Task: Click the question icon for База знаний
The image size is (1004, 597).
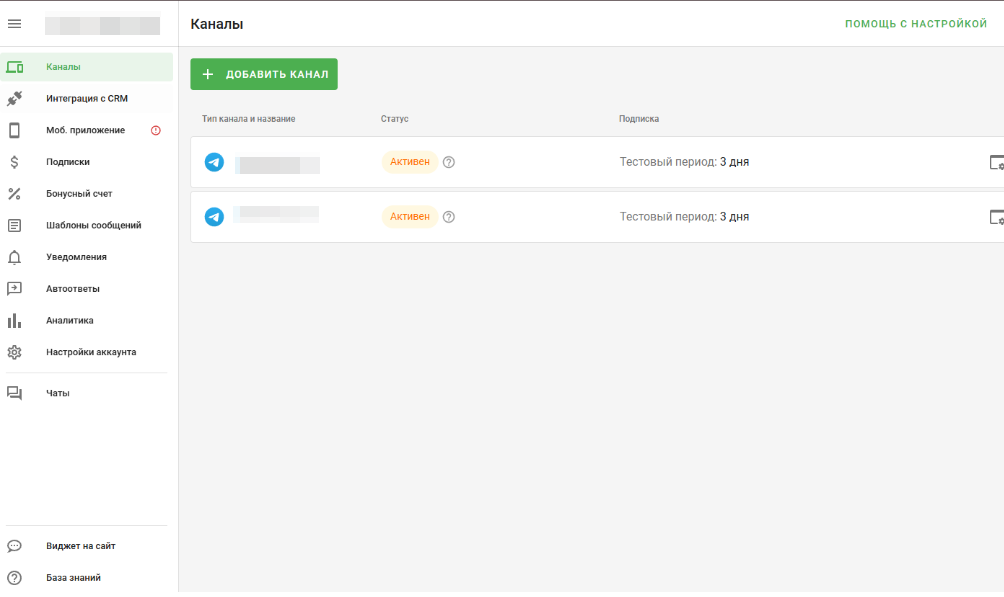Action: pyautogui.click(x=14, y=578)
